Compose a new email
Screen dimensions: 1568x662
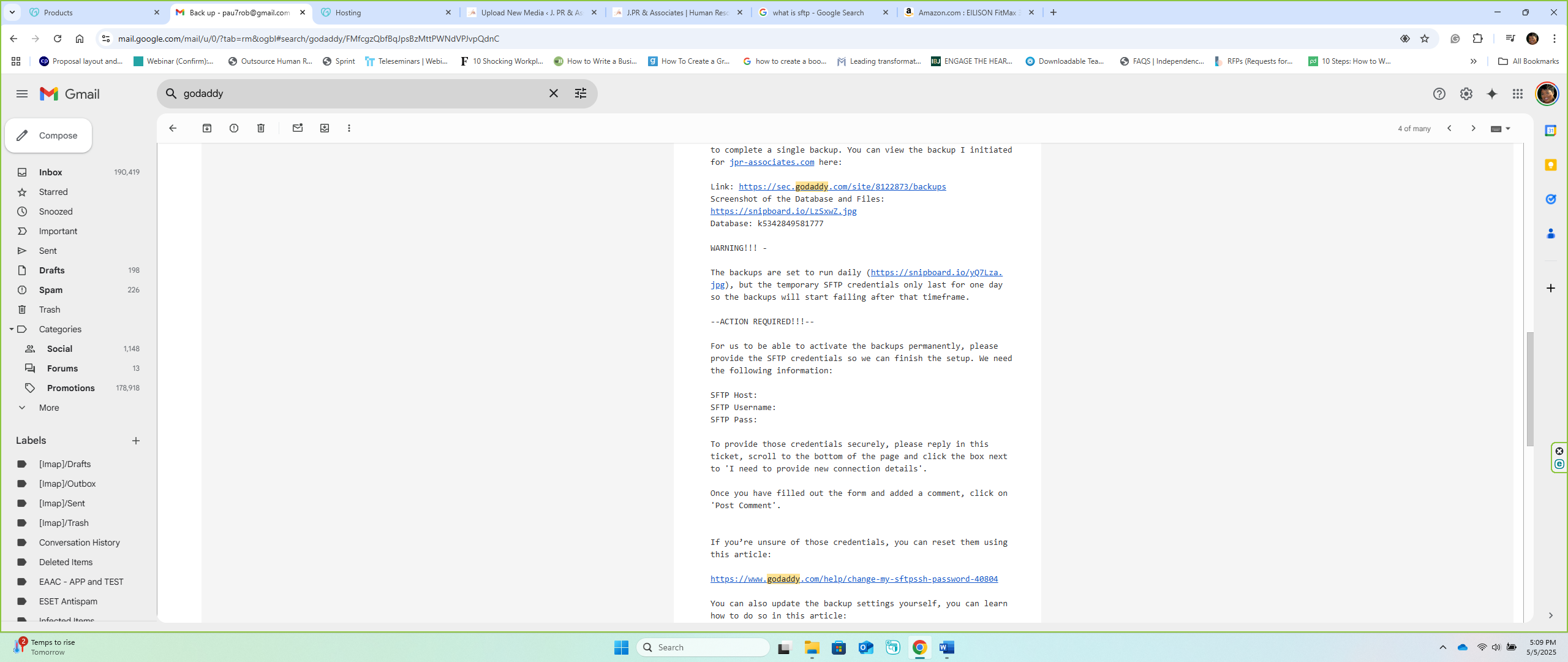pos(48,135)
